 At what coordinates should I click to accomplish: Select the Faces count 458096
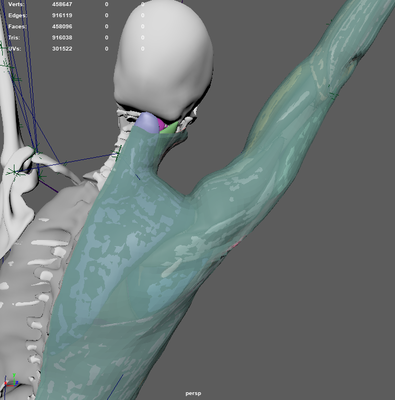(x=62, y=26)
